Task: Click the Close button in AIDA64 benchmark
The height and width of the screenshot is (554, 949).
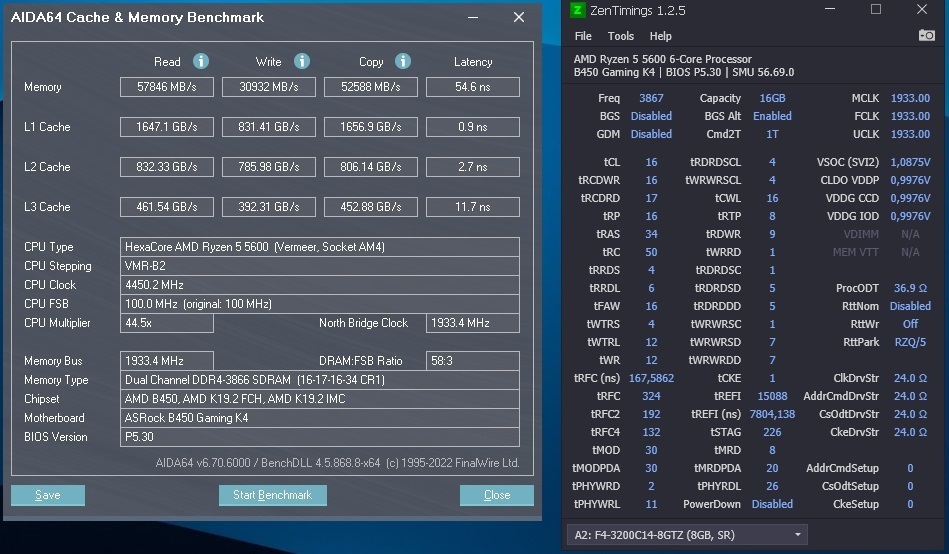Action: (497, 495)
